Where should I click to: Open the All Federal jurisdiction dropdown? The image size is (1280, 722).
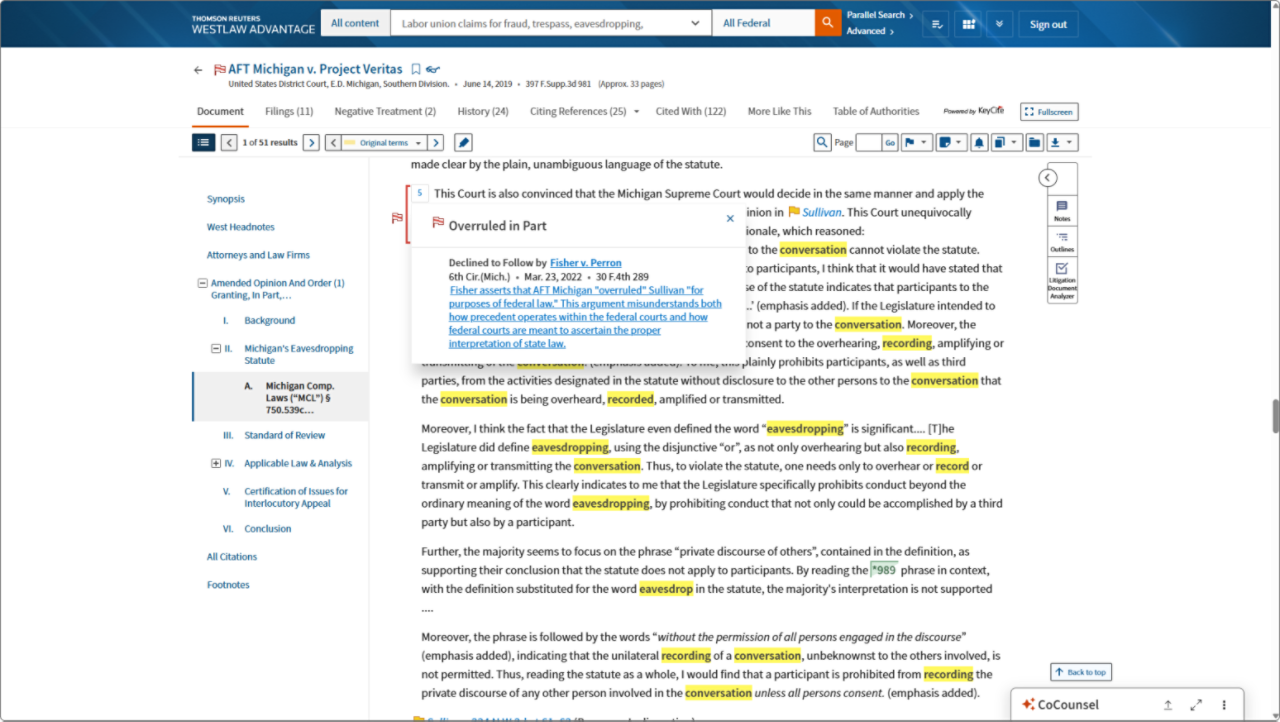pyautogui.click(x=762, y=24)
